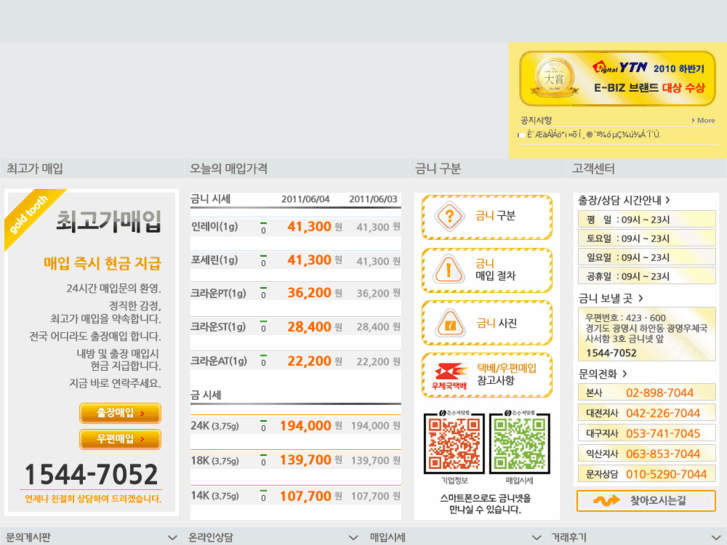Click the 문자상담 number 010-5290-7044
Viewport: 727px width, 545px height.
tap(666, 474)
